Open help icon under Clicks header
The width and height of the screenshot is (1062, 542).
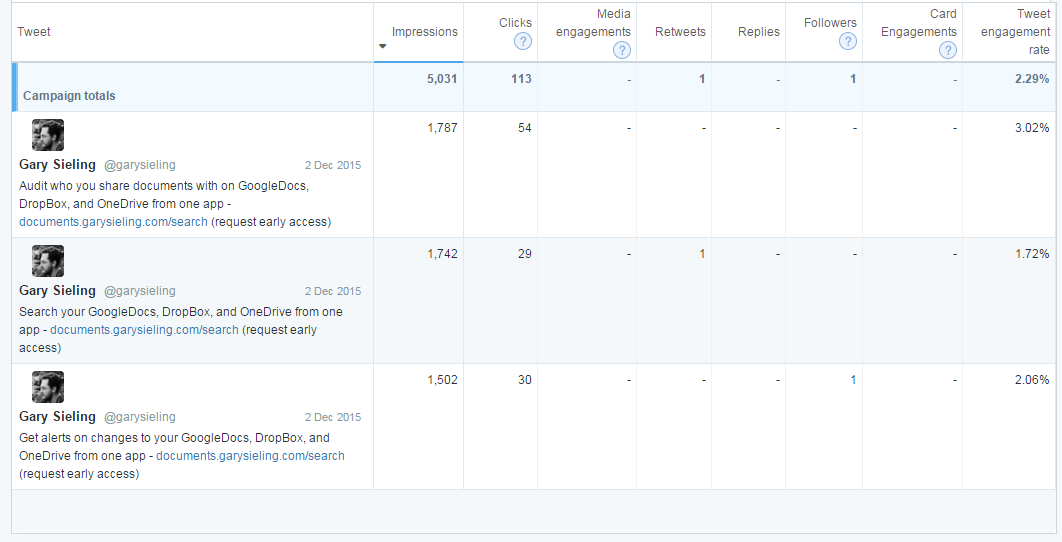523,41
